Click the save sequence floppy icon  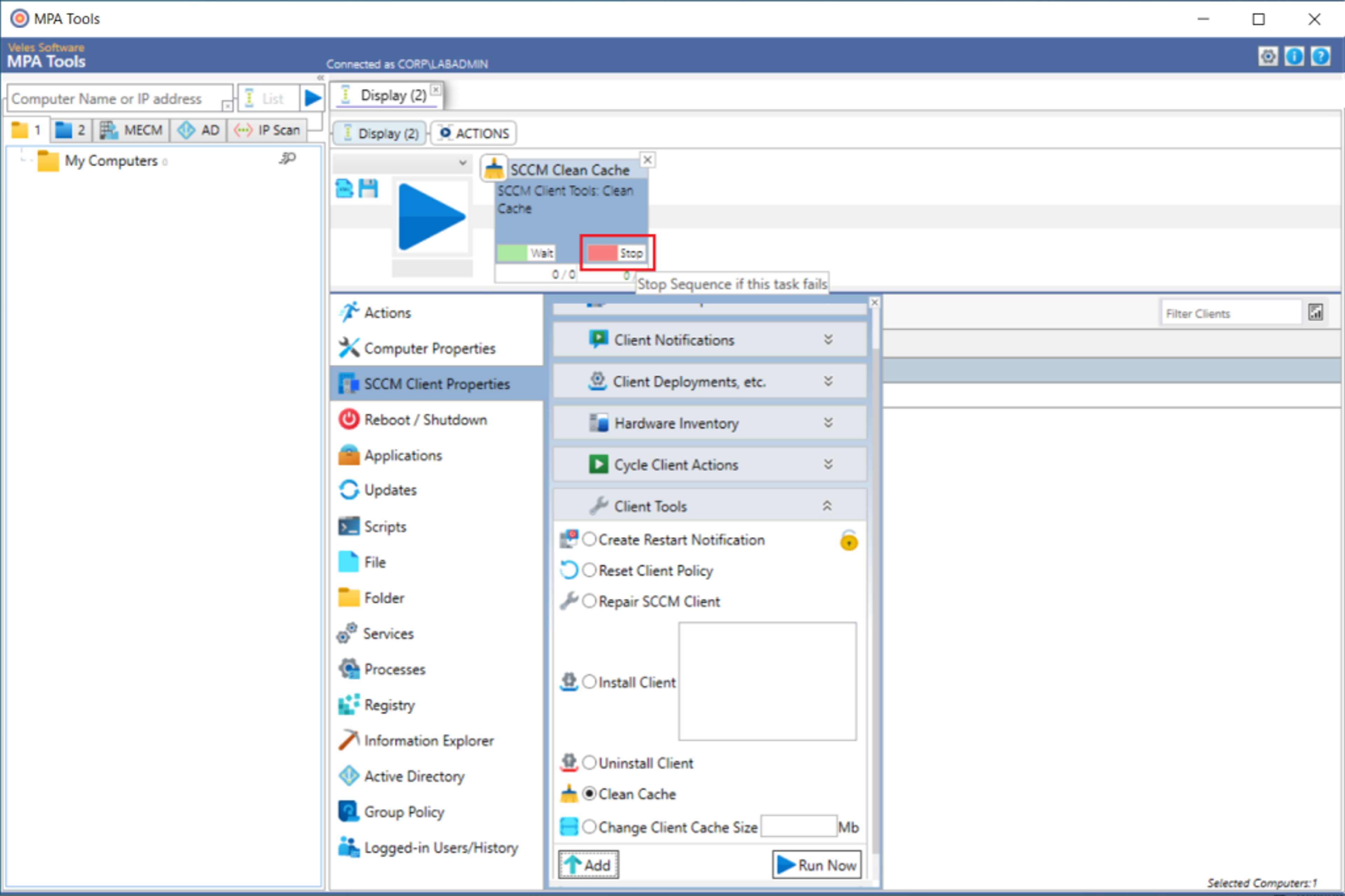point(368,188)
